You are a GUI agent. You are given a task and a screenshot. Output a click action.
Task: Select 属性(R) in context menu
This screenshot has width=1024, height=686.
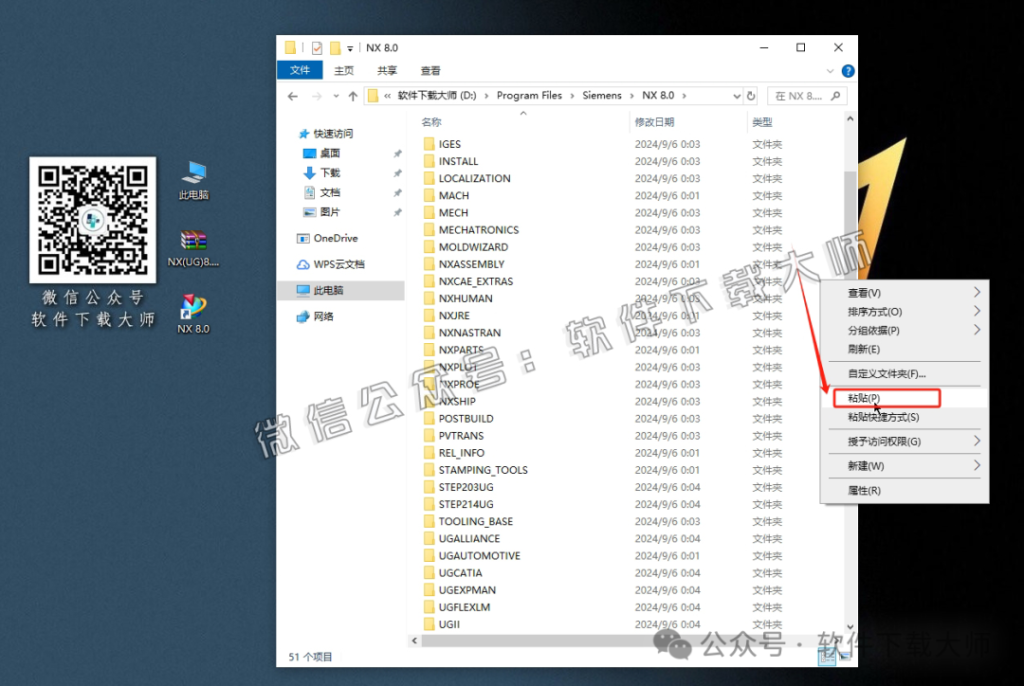864,491
